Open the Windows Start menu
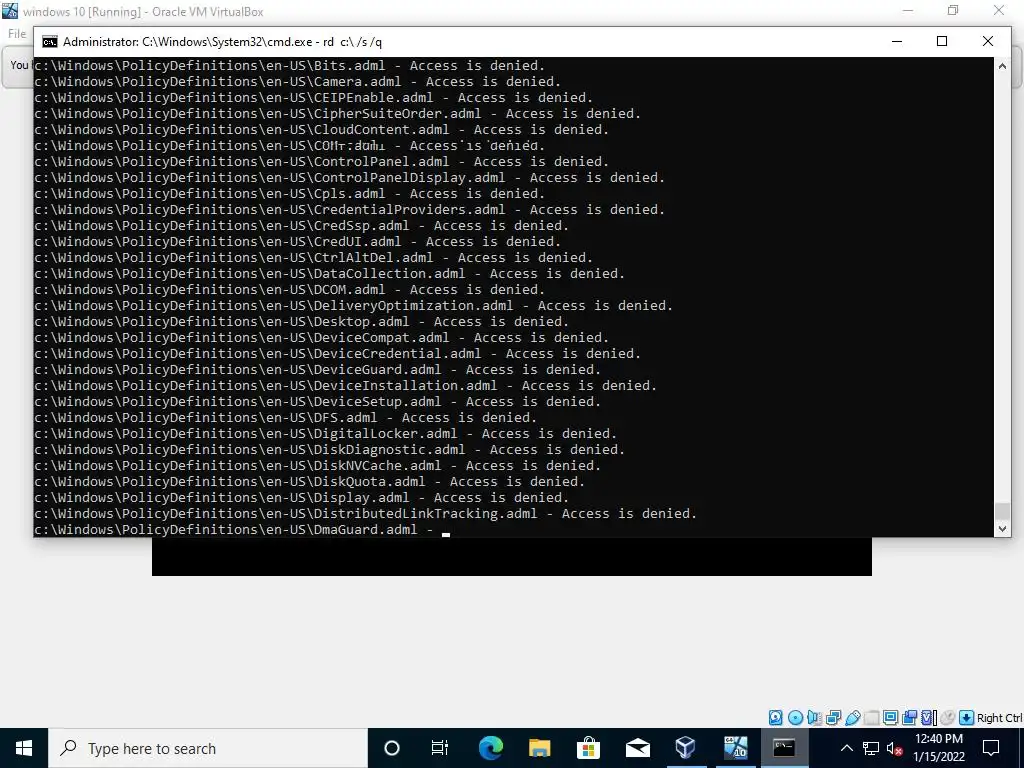Image resolution: width=1024 pixels, height=768 pixels. (x=24, y=748)
